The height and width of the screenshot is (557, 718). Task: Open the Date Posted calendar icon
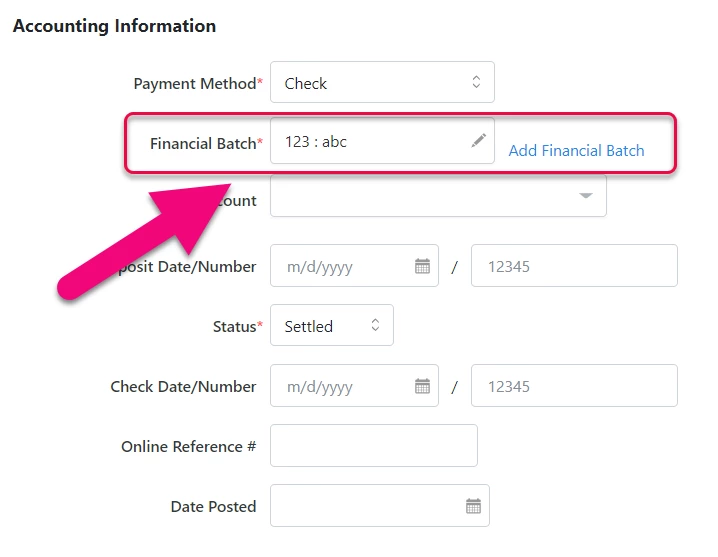pos(473,506)
